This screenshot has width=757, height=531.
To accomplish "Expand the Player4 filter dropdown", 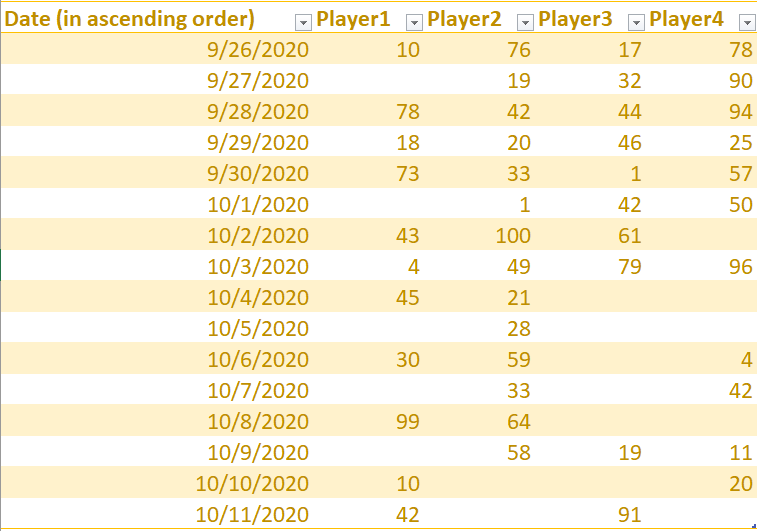I will pos(745,21).
